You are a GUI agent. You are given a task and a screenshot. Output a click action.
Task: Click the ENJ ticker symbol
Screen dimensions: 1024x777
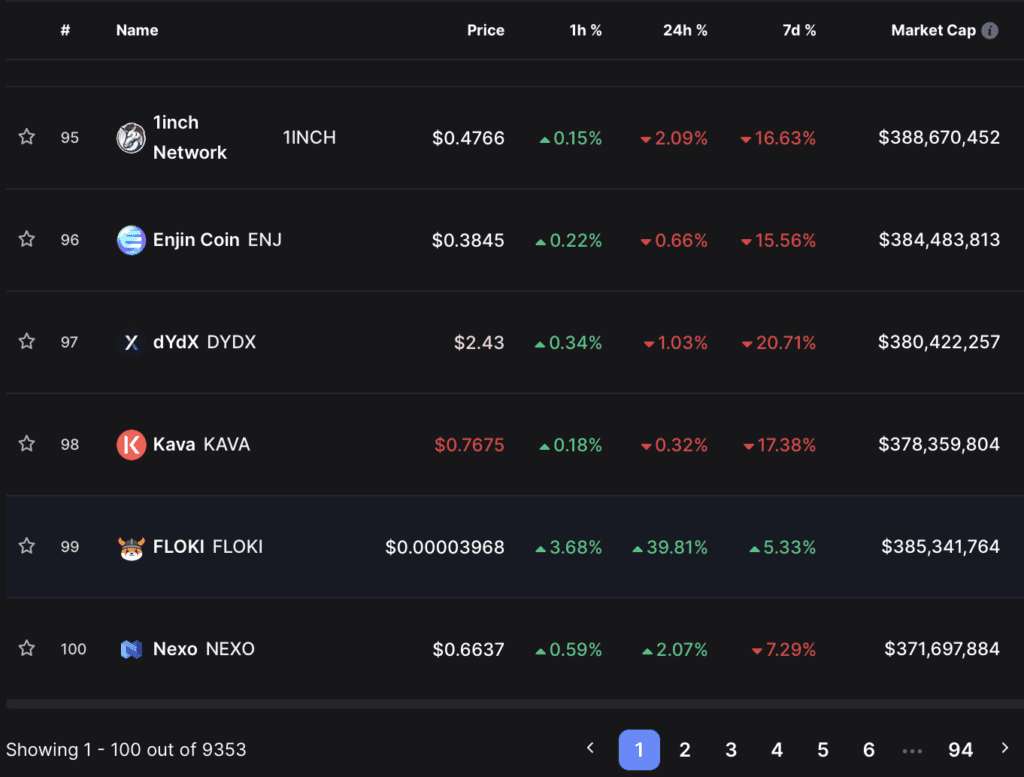[x=264, y=240]
